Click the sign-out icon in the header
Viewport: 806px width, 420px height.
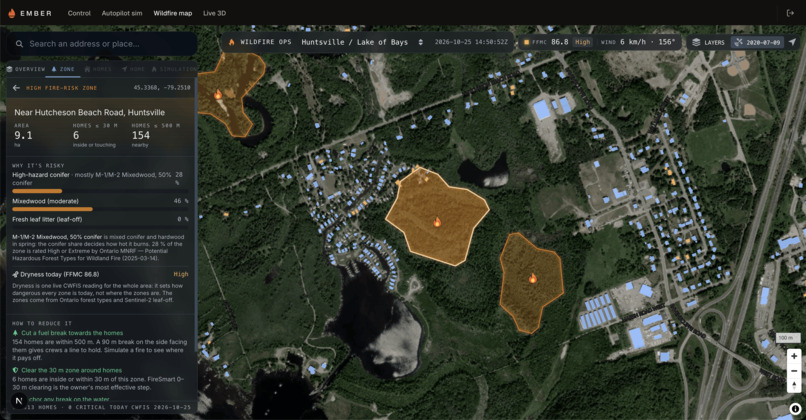click(x=791, y=13)
